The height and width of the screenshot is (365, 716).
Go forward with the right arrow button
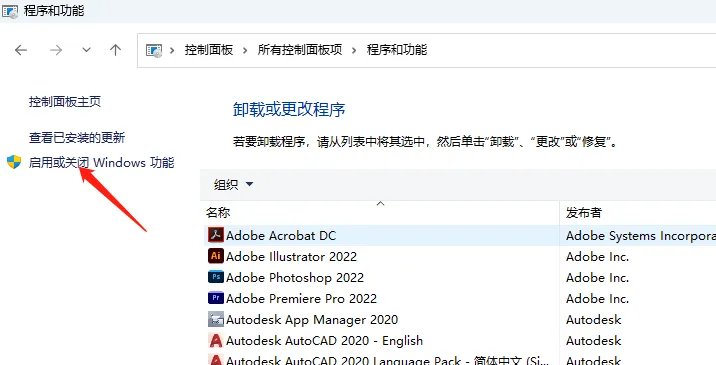click(56, 50)
